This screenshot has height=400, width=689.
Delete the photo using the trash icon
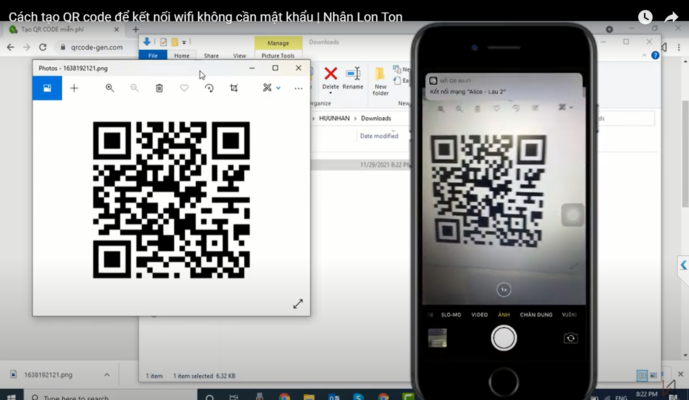tap(159, 88)
